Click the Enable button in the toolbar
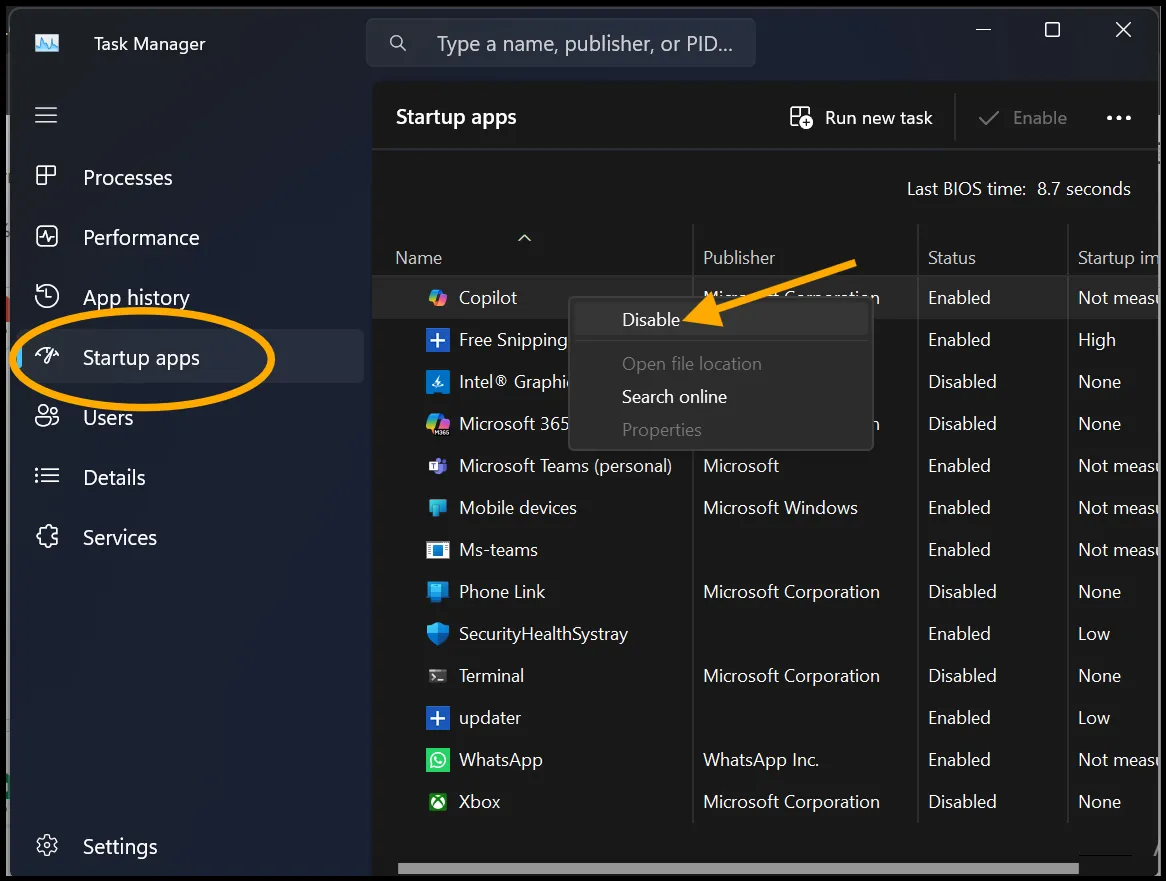 click(1023, 117)
